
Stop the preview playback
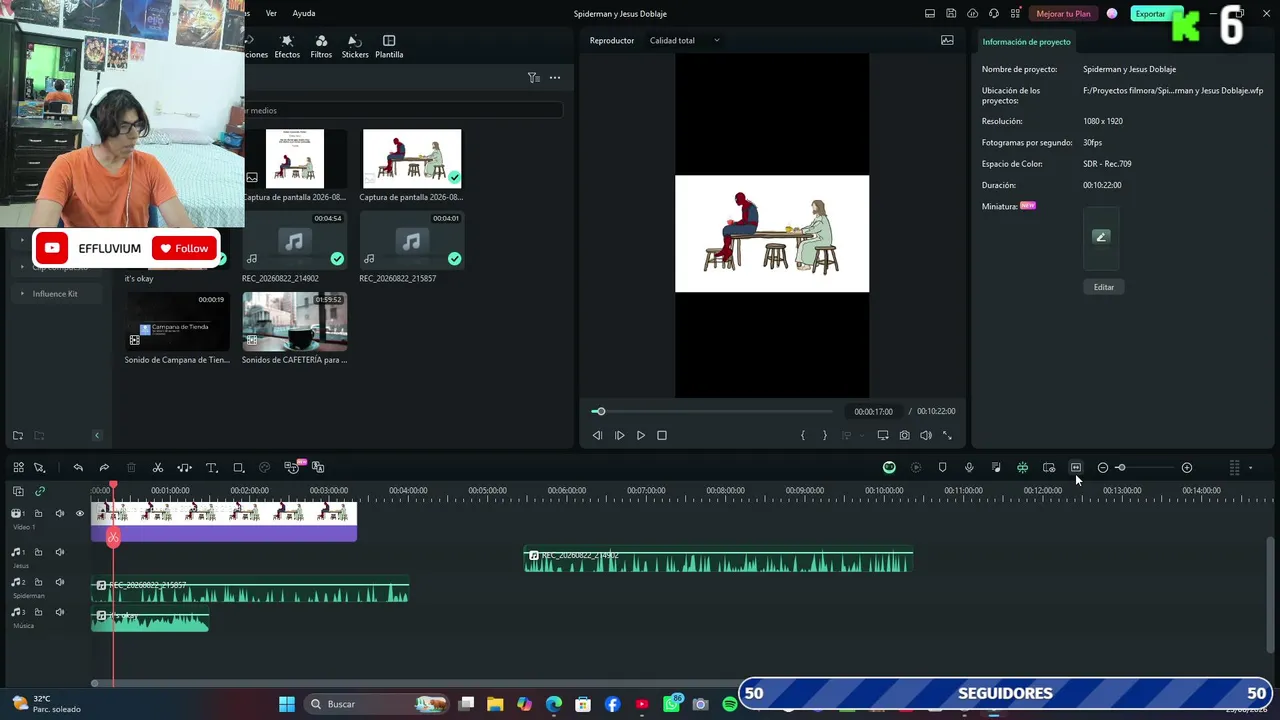tap(662, 435)
